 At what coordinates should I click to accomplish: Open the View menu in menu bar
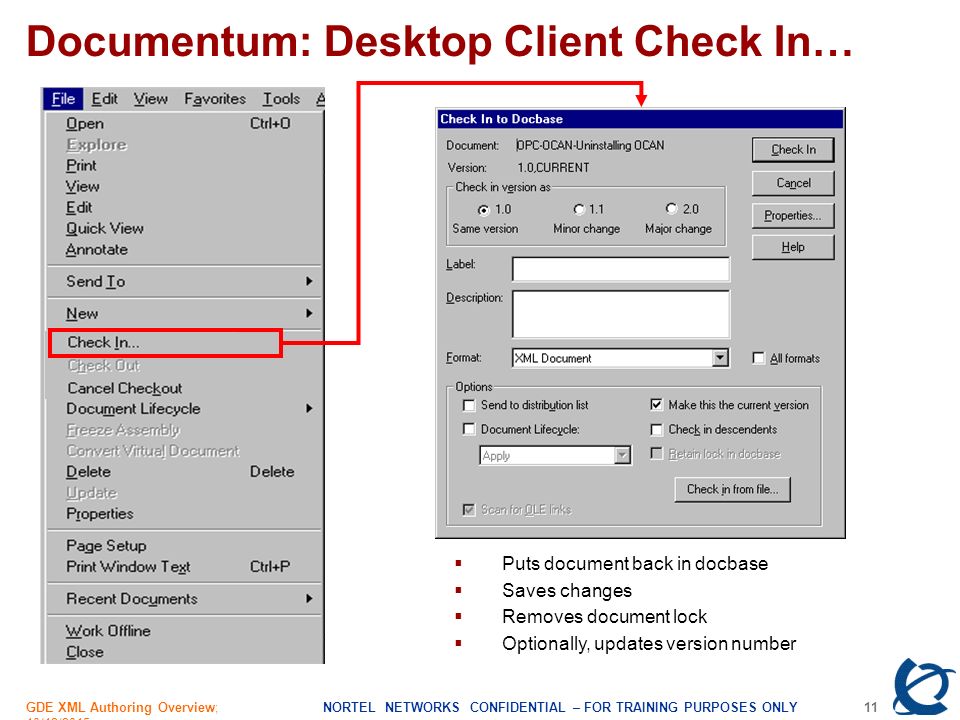pyautogui.click(x=151, y=99)
